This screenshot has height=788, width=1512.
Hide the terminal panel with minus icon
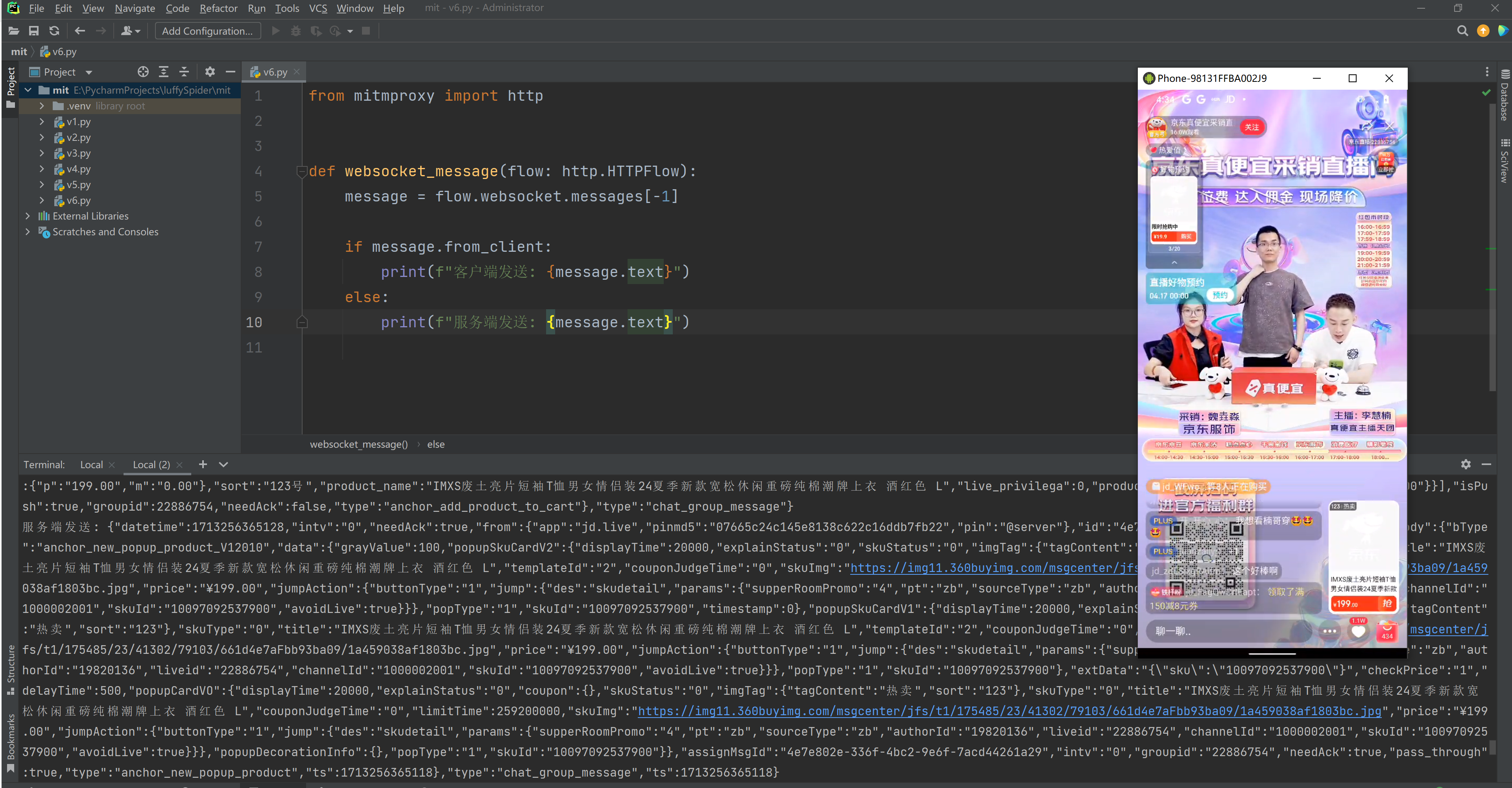(x=1486, y=464)
